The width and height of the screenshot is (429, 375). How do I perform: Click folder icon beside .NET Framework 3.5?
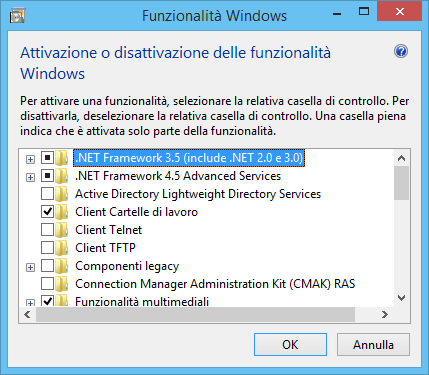click(x=62, y=158)
